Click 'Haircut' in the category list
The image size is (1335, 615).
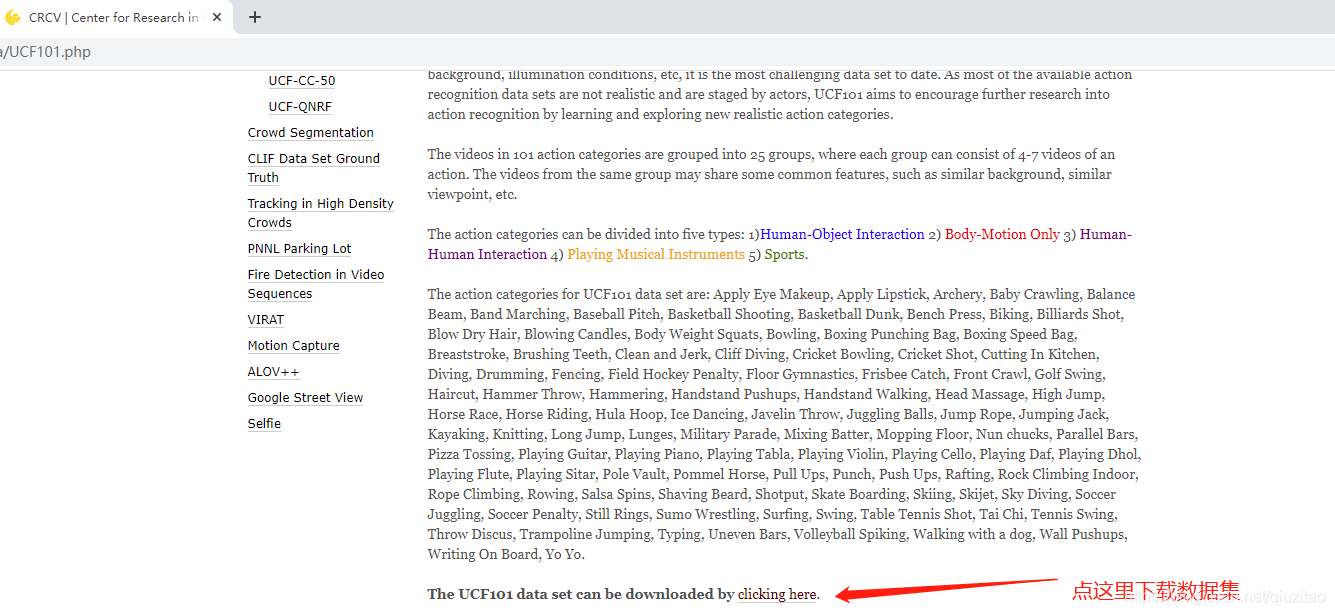pos(452,394)
